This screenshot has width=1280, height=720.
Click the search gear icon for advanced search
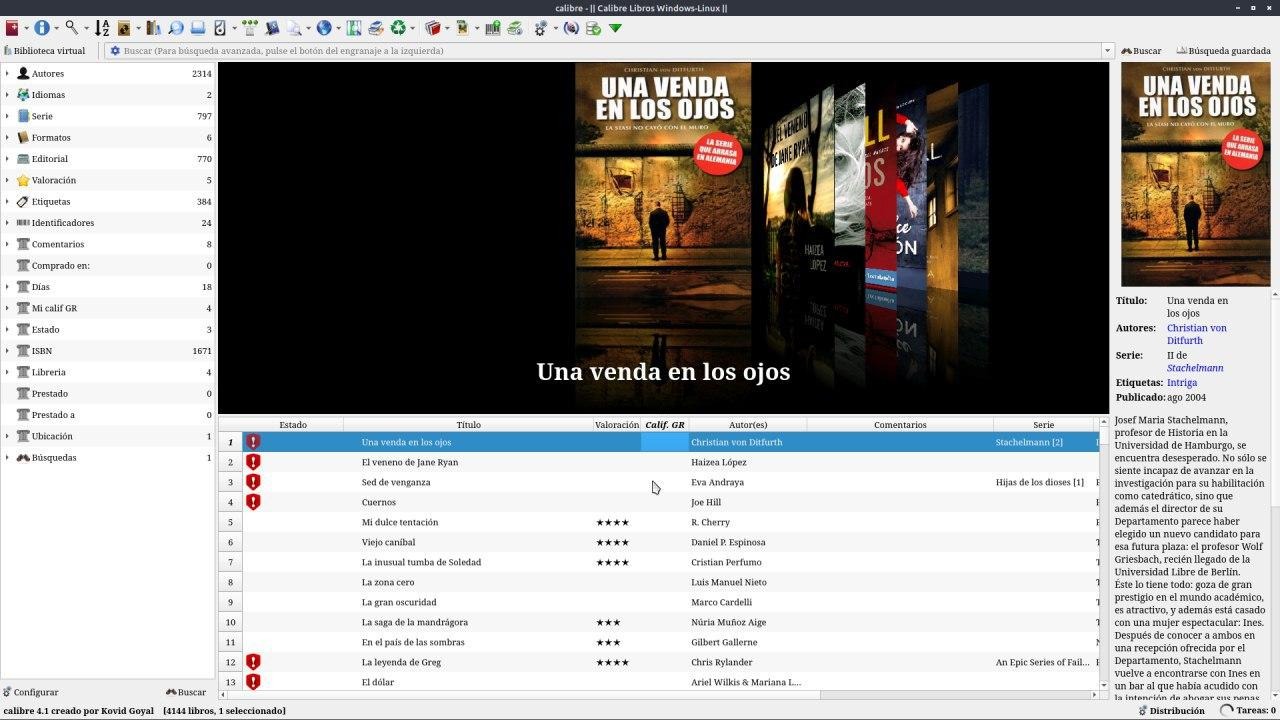click(x=115, y=51)
